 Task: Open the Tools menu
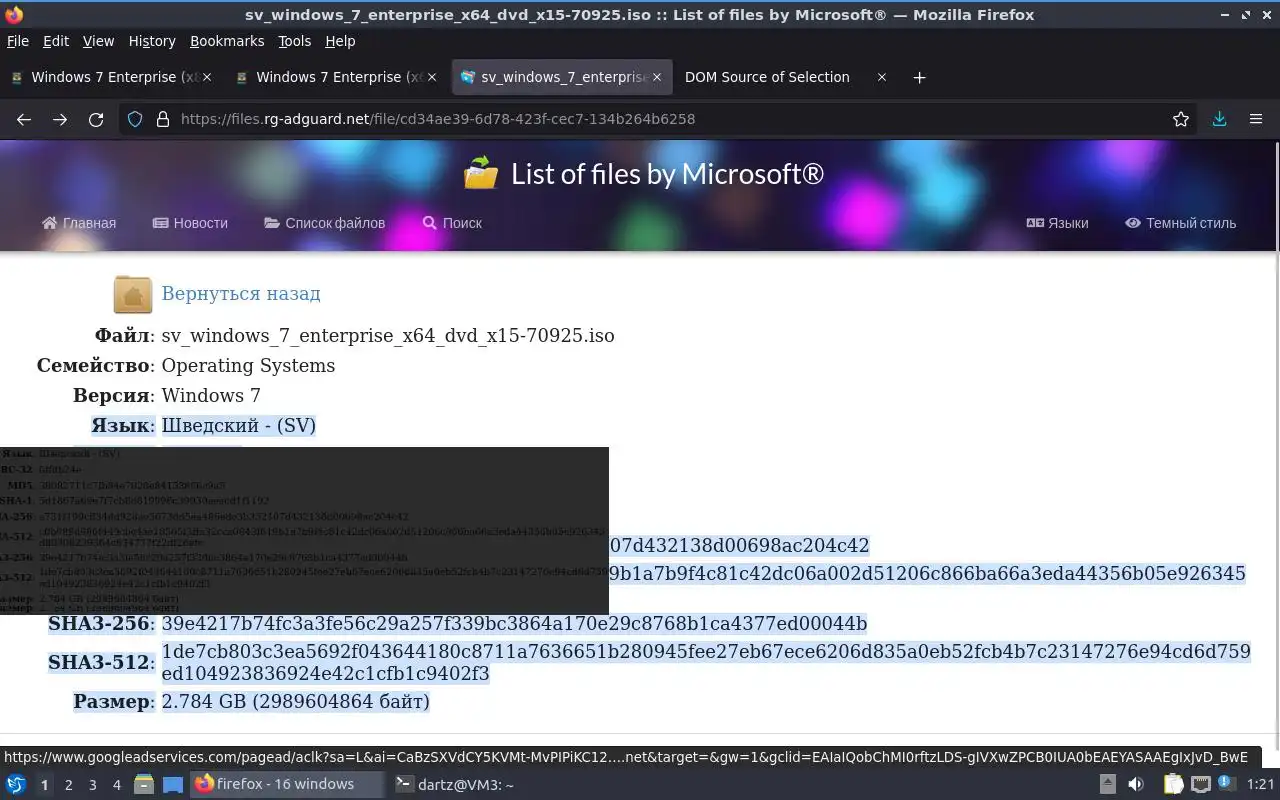pyautogui.click(x=295, y=41)
